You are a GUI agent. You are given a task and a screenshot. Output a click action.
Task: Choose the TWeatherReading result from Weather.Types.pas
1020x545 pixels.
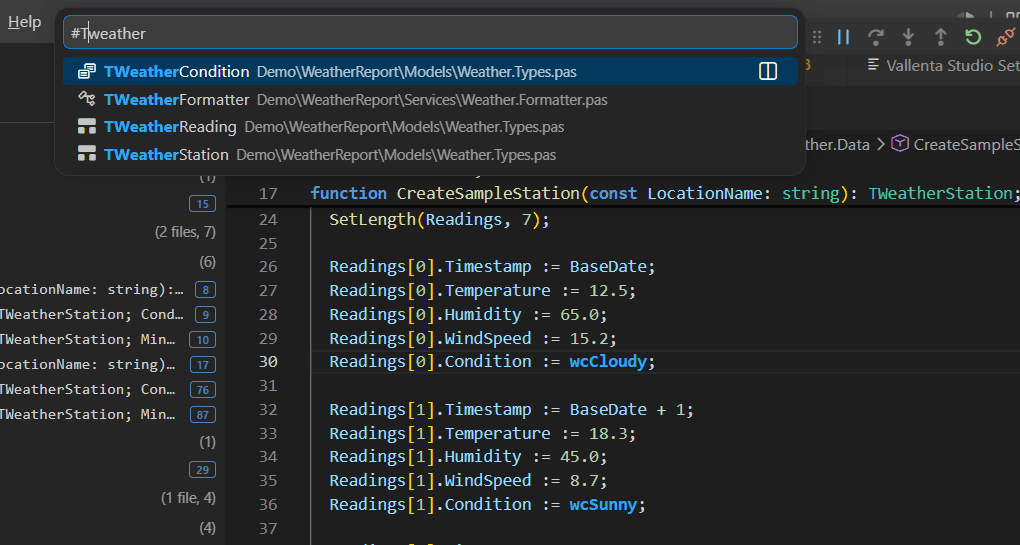(x=430, y=127)
